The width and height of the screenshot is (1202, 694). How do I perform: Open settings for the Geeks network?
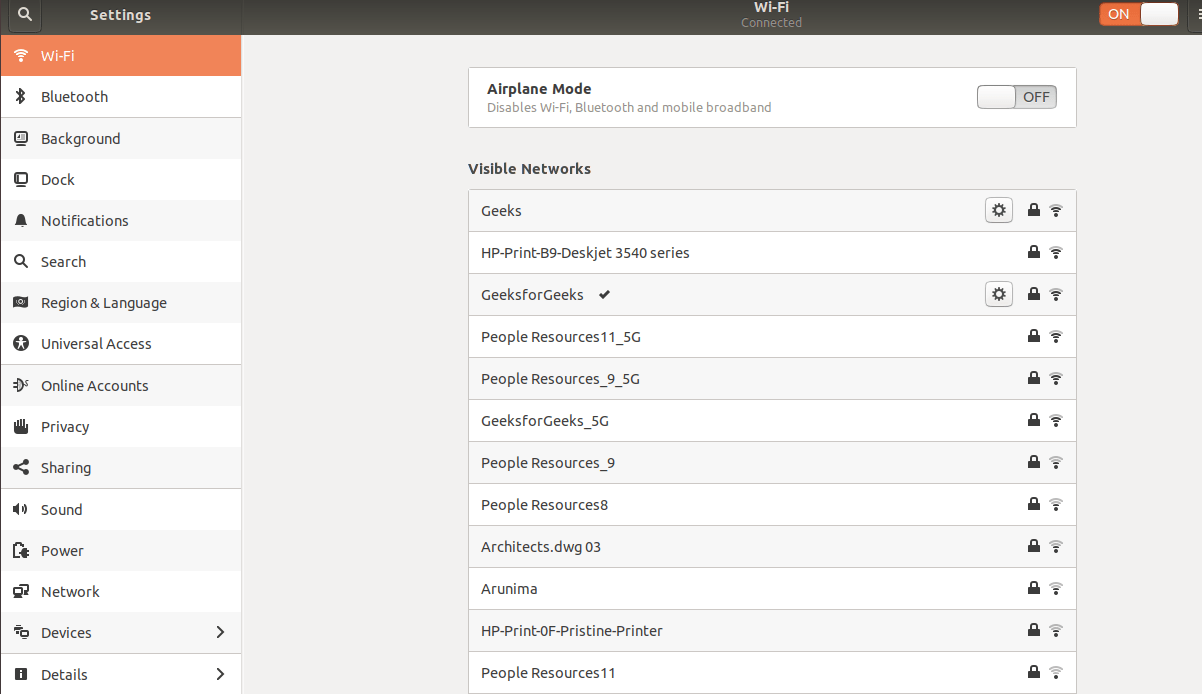click(998, 210)
